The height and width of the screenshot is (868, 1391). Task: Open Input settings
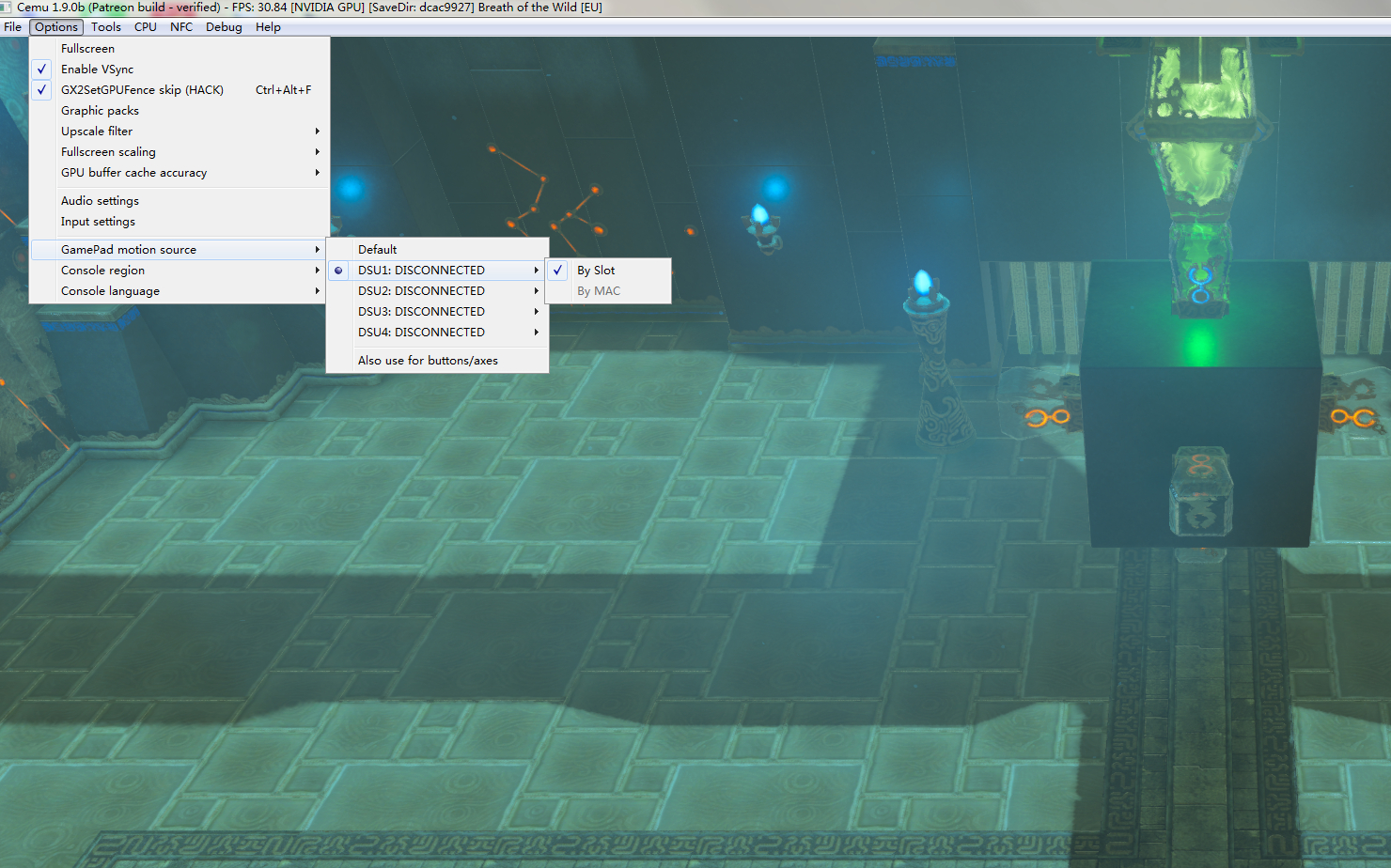click(180, 222)
